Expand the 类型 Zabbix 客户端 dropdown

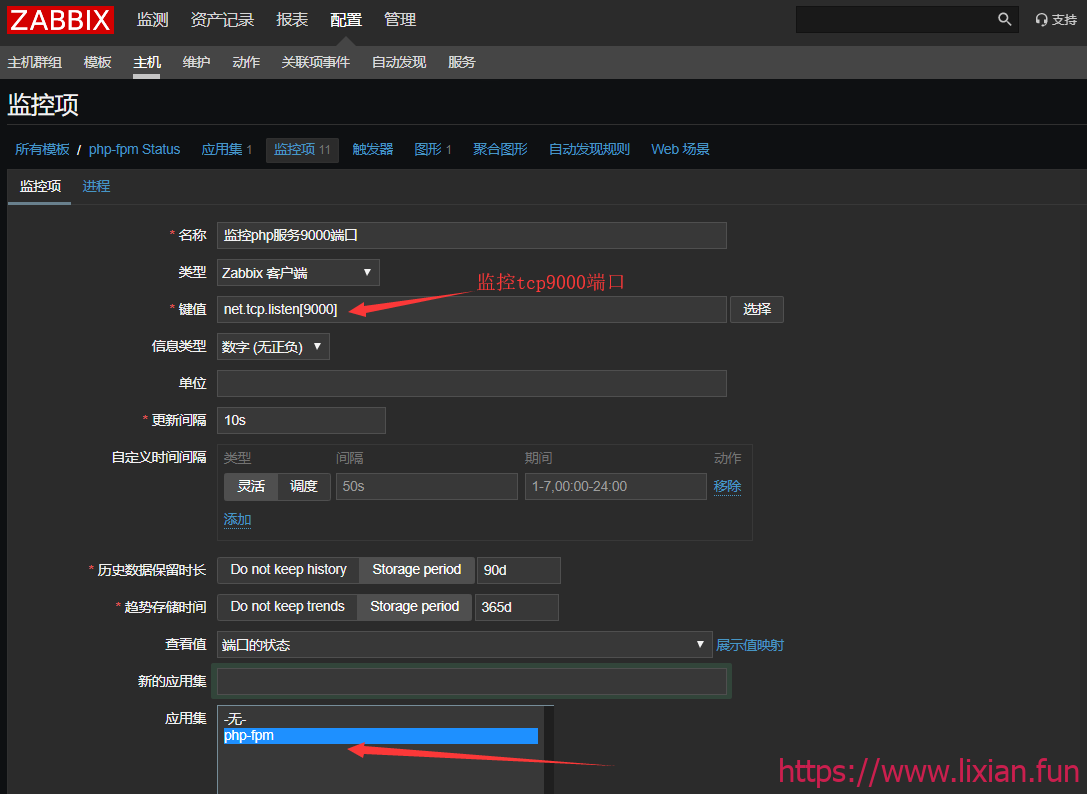pos(298,273)
